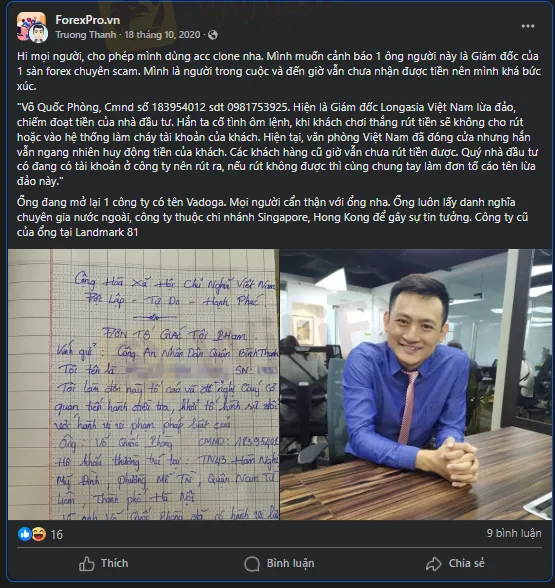Viewport: 555px width, 588px height.
Task: View the 16 reactions count
Action: (x=57, y=534)
